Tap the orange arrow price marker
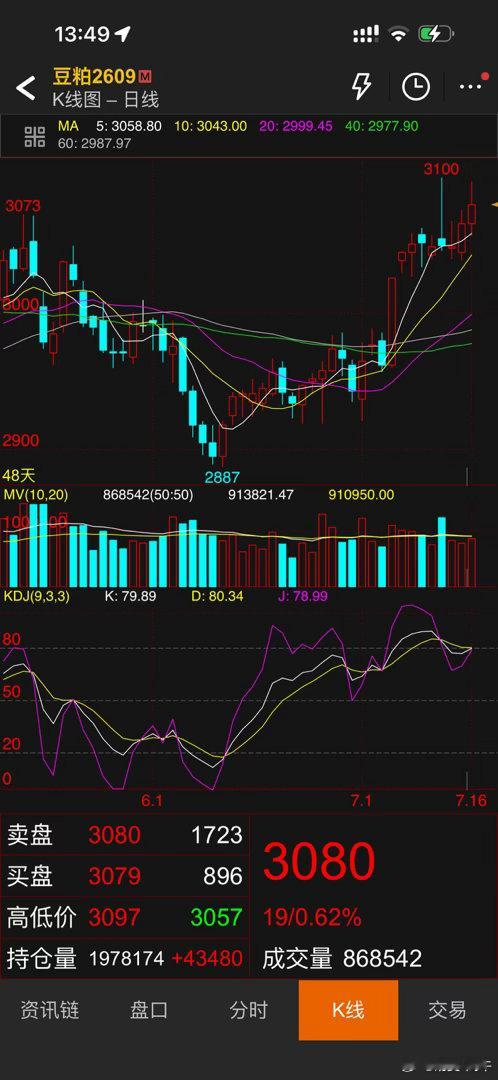Viewport: 498px width, 1080px height. (494, 204)
